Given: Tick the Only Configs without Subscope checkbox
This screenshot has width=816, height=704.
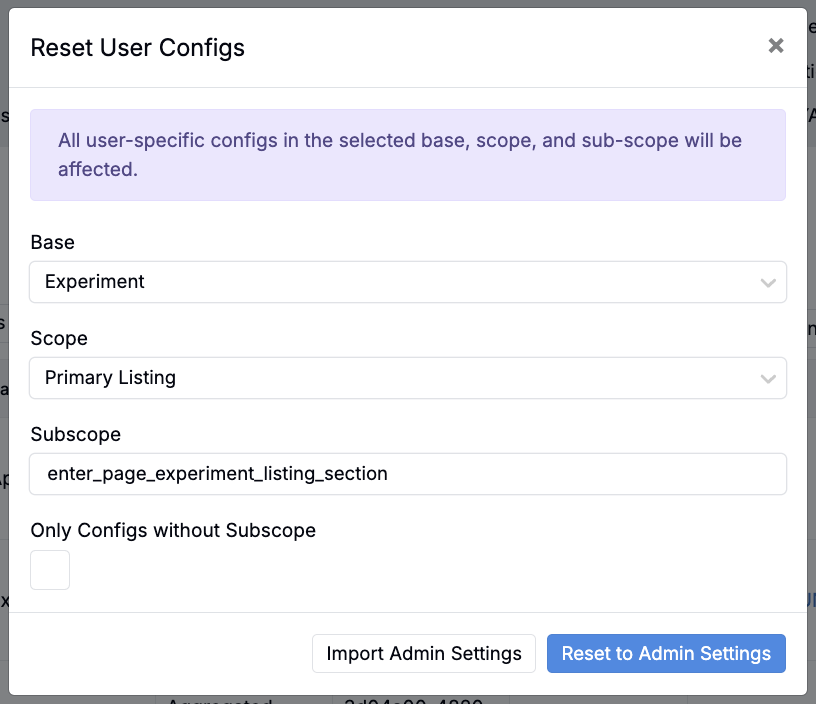Looking at the screenshot, I should [50, 570].
